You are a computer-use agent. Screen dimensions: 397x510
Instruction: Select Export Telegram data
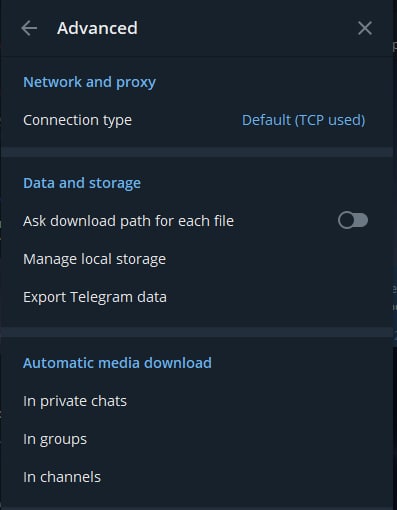197,297
